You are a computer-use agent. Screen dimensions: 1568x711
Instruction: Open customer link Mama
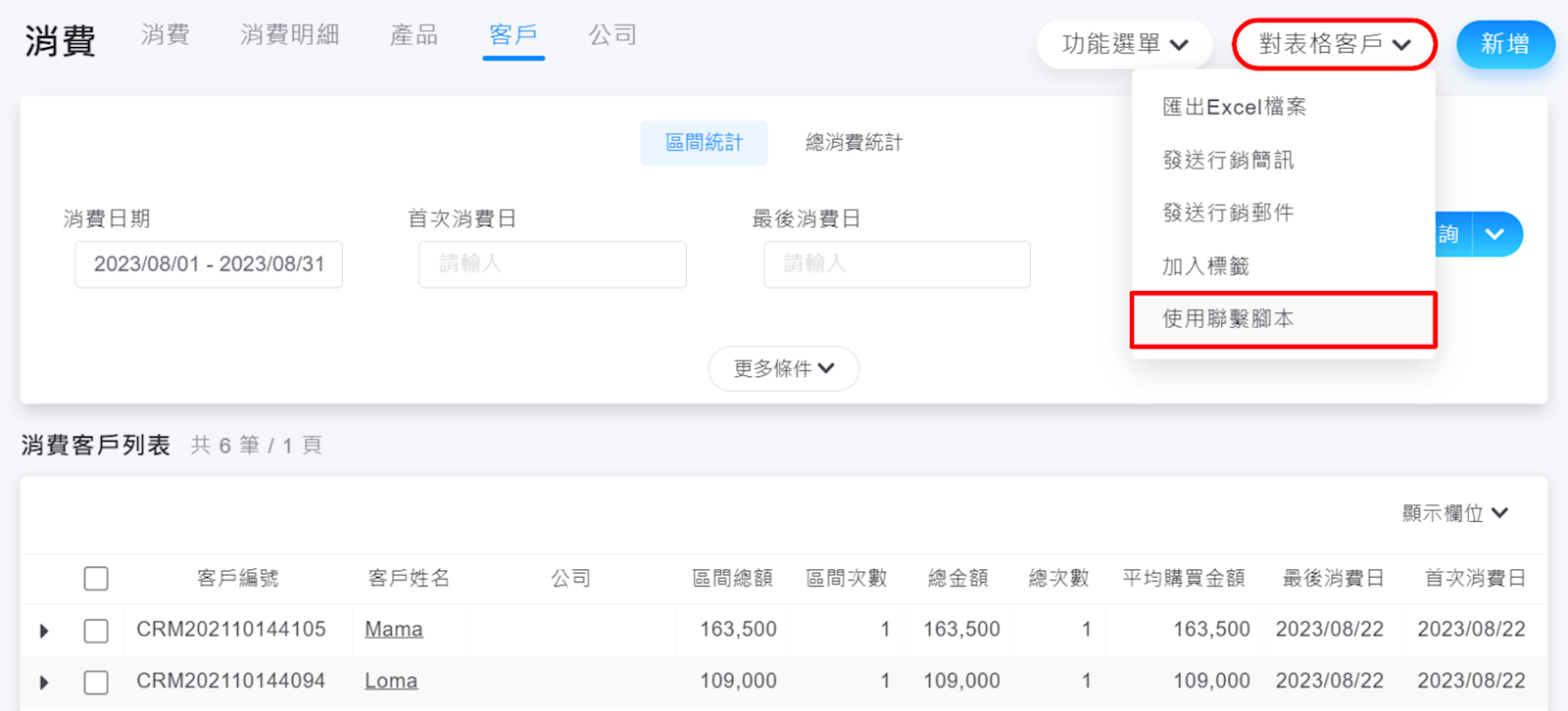[x=394, y=630]
